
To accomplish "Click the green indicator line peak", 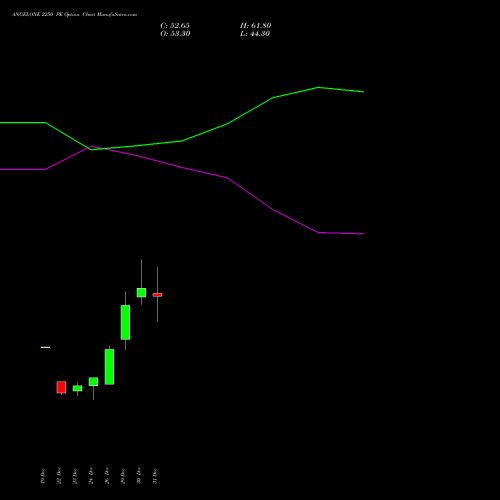I will click(318, 87).
